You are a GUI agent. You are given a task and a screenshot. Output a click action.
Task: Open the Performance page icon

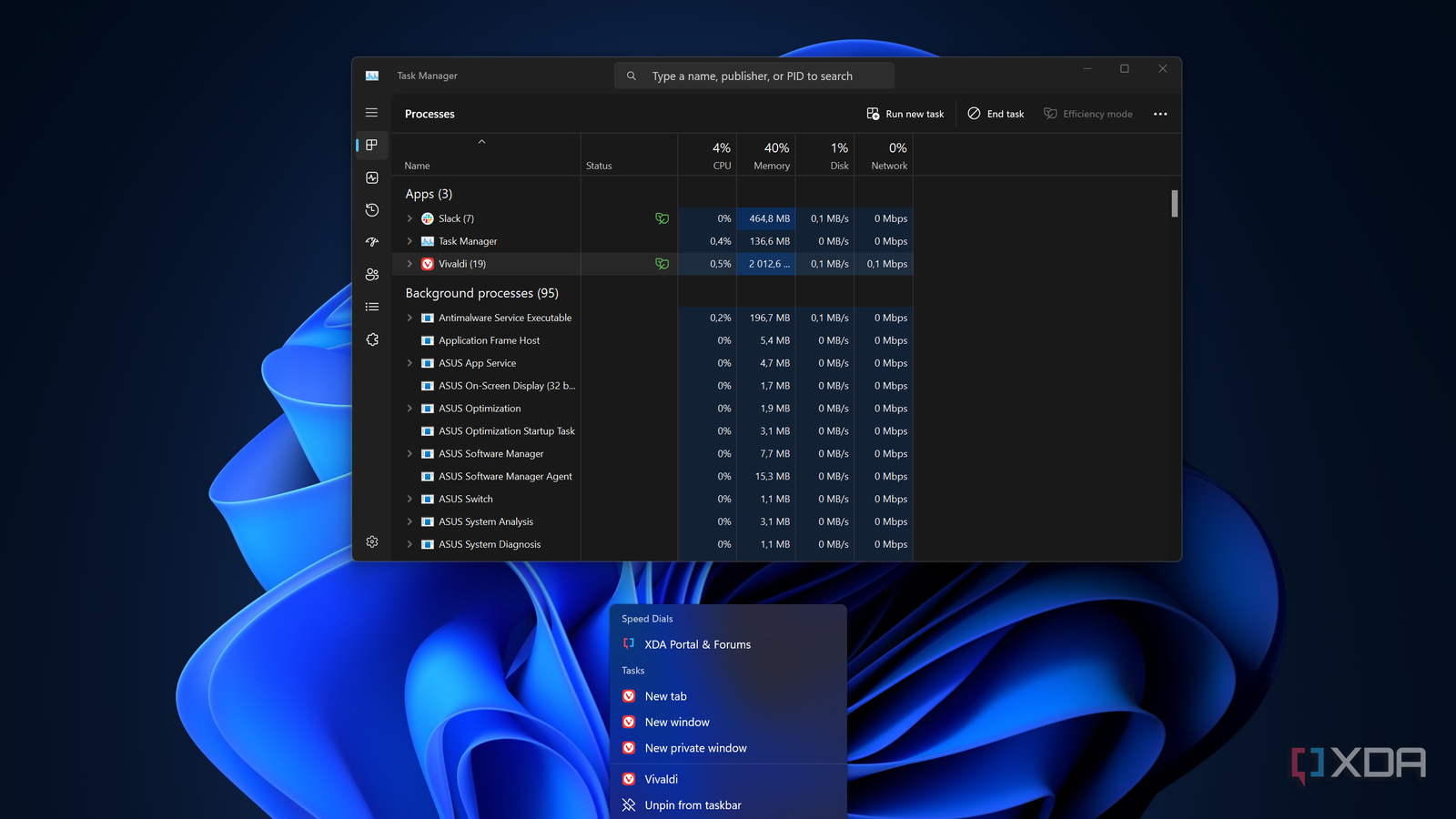pyautogui.click(x=371, y=177)
